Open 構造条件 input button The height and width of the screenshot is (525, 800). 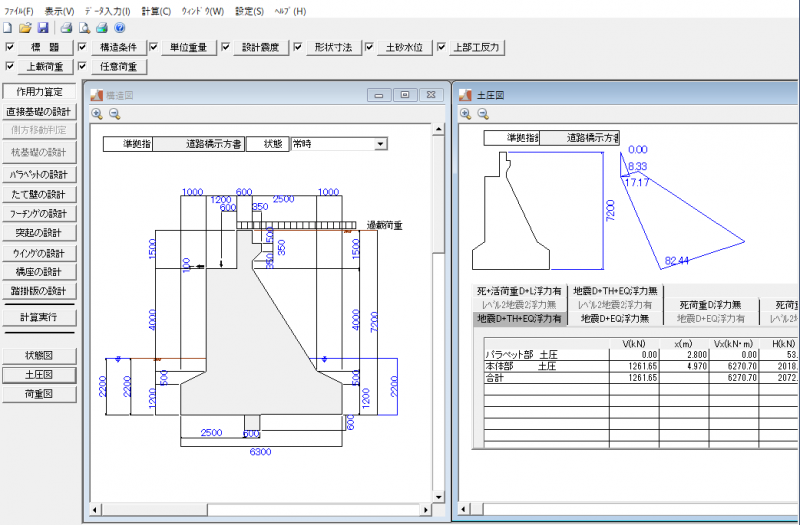tap(118, 47)
